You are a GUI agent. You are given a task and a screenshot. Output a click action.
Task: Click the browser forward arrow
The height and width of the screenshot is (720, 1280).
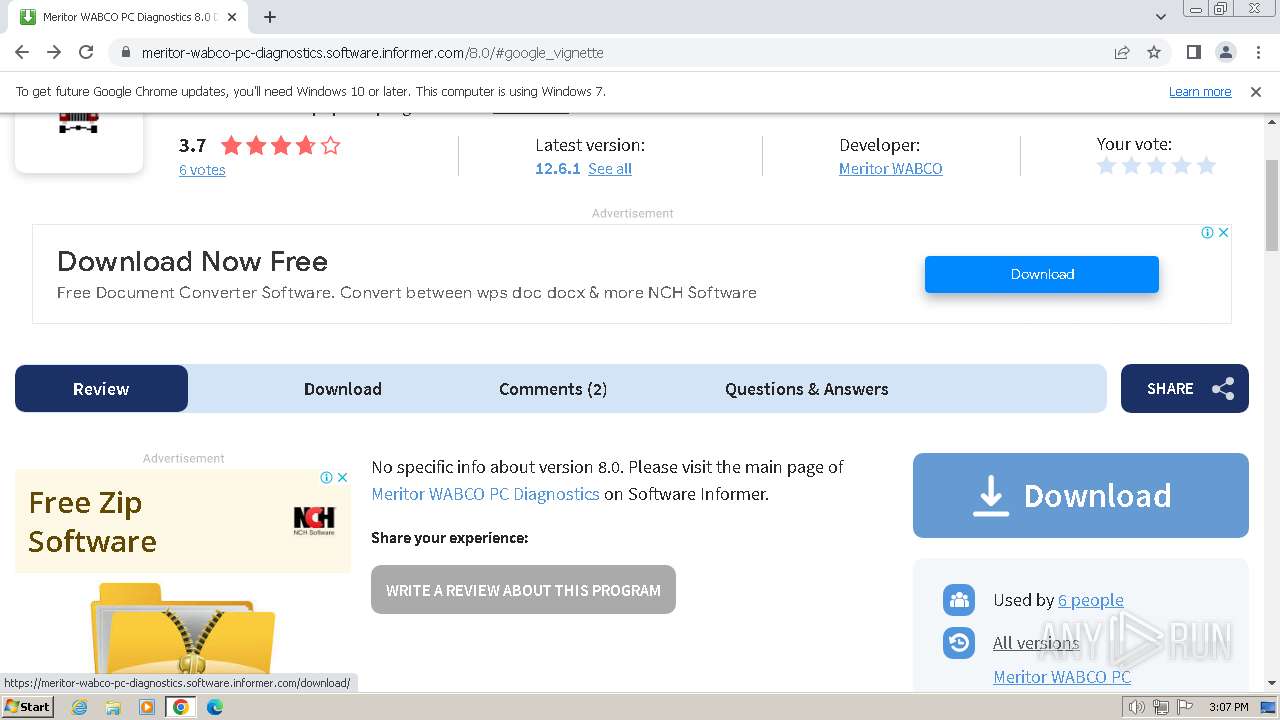[x=54, y=52]
